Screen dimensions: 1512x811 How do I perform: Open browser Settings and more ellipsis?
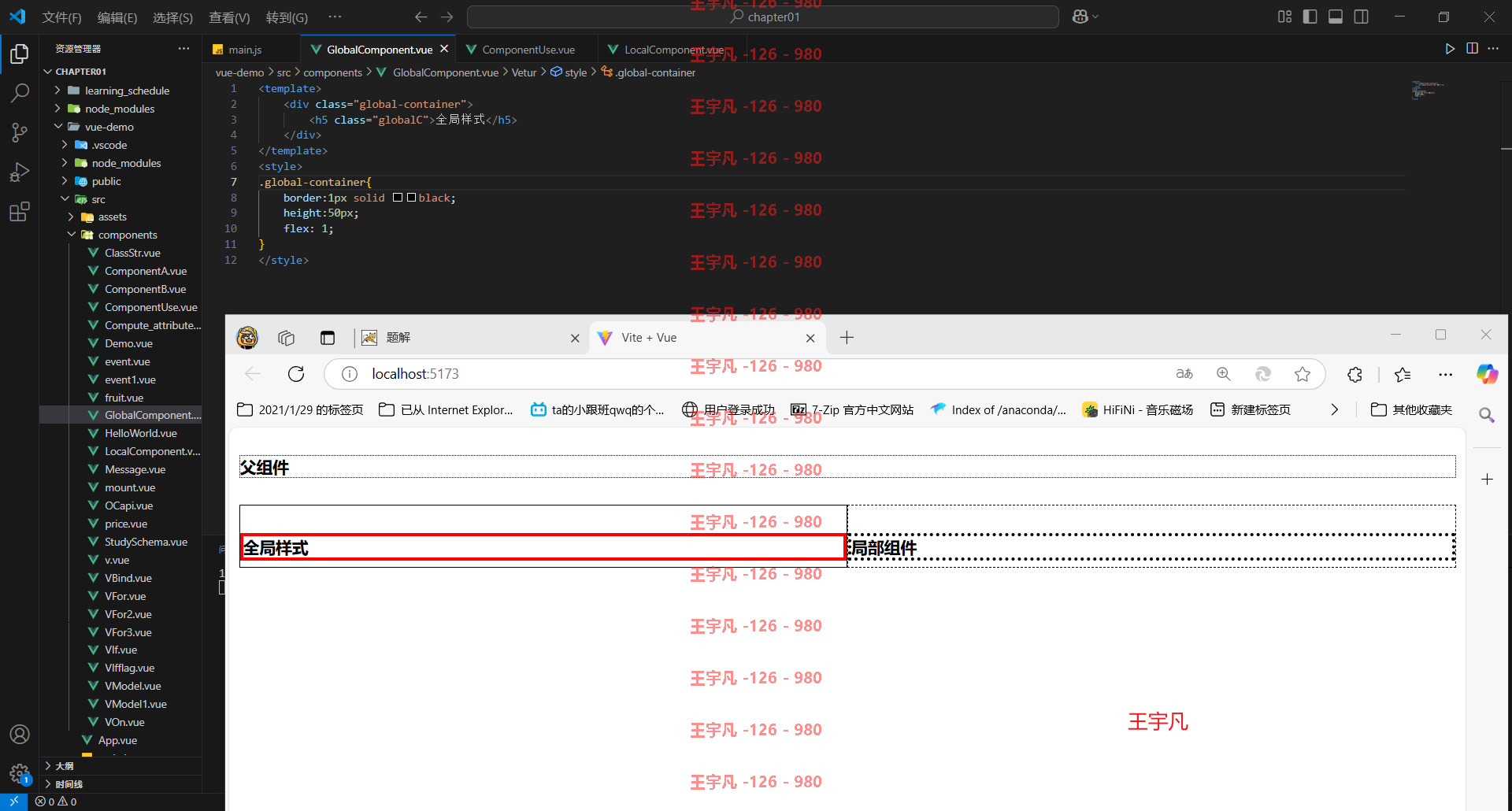1445,375
